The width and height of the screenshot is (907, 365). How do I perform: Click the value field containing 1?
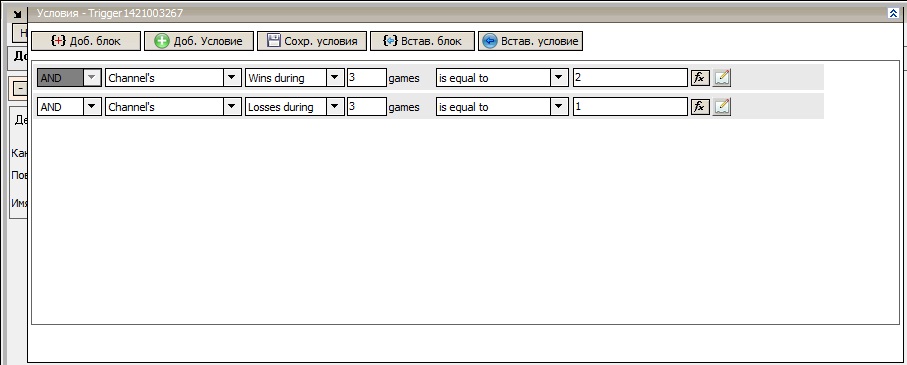click(x=630, y=106)
